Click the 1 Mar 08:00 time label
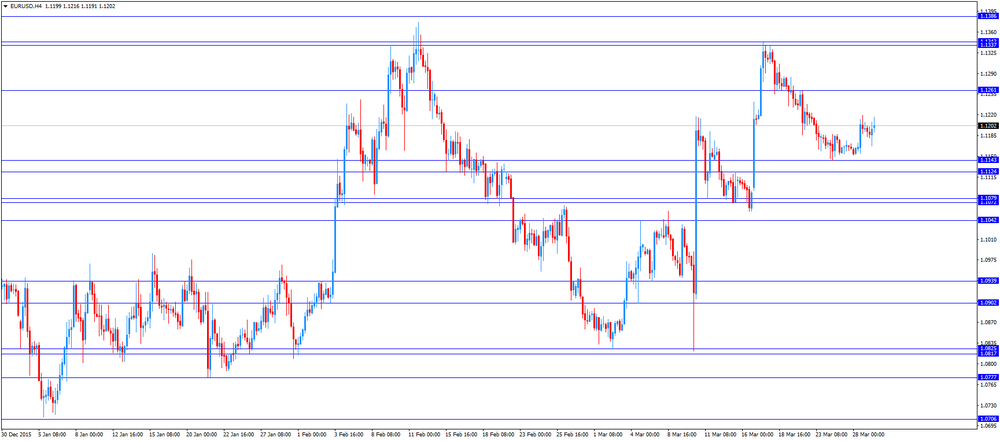1000x441 pixels. 610,434
